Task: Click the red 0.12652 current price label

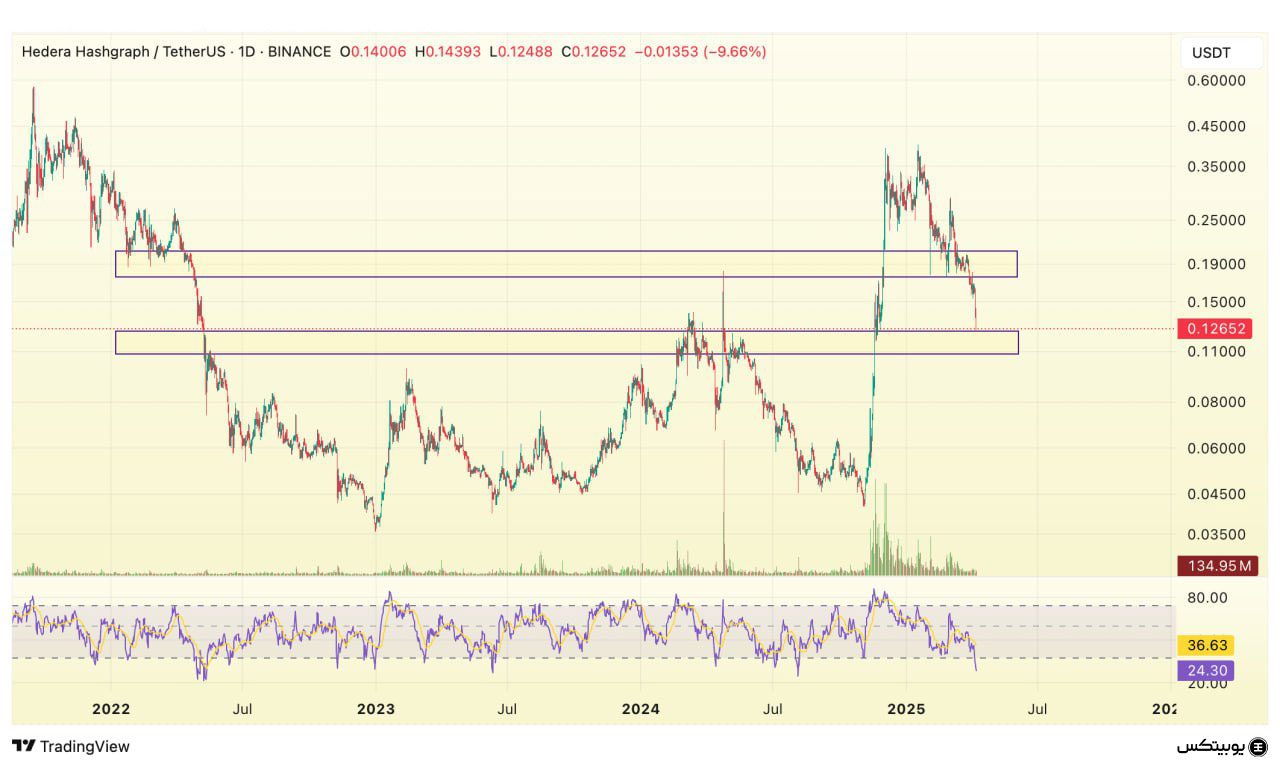Action: click(x=1215, y=329)
